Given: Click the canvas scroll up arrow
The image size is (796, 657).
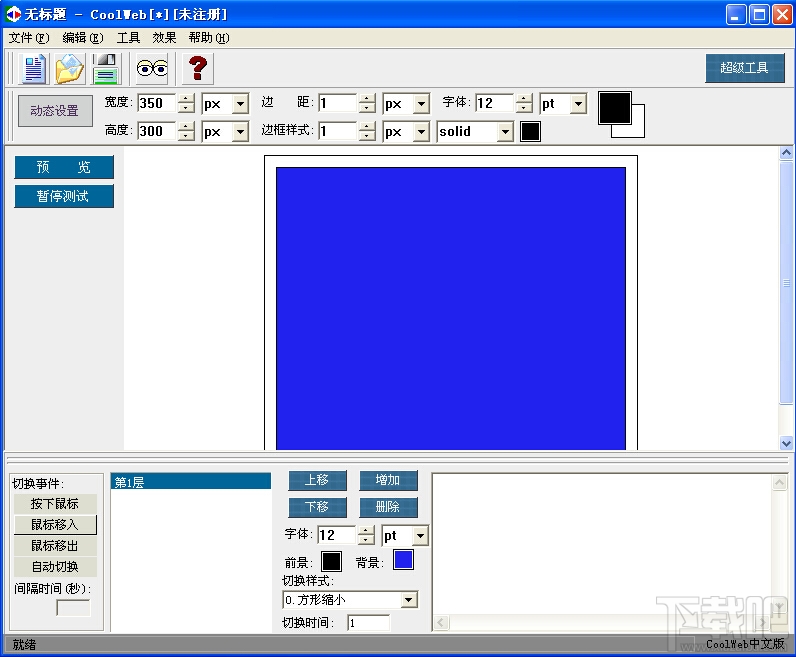Looking at the screenshot, I should [x=786, y=153].
